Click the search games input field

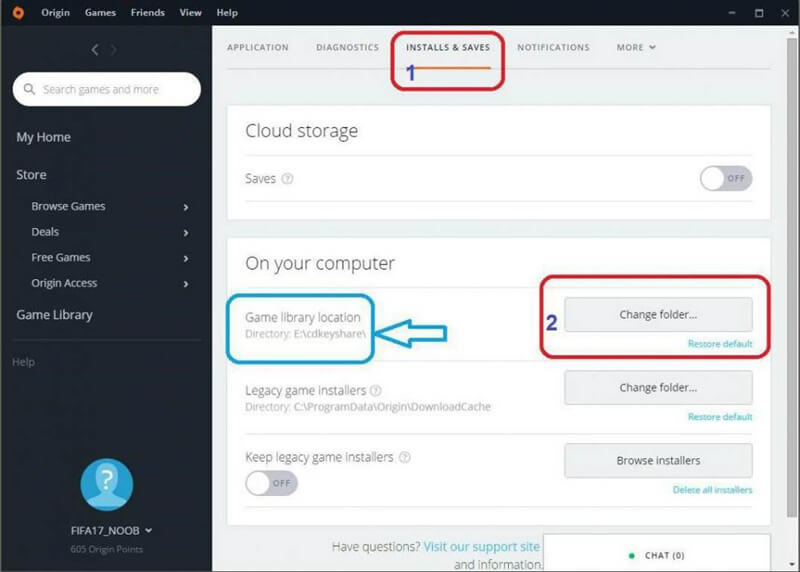[x=107, y=89]
